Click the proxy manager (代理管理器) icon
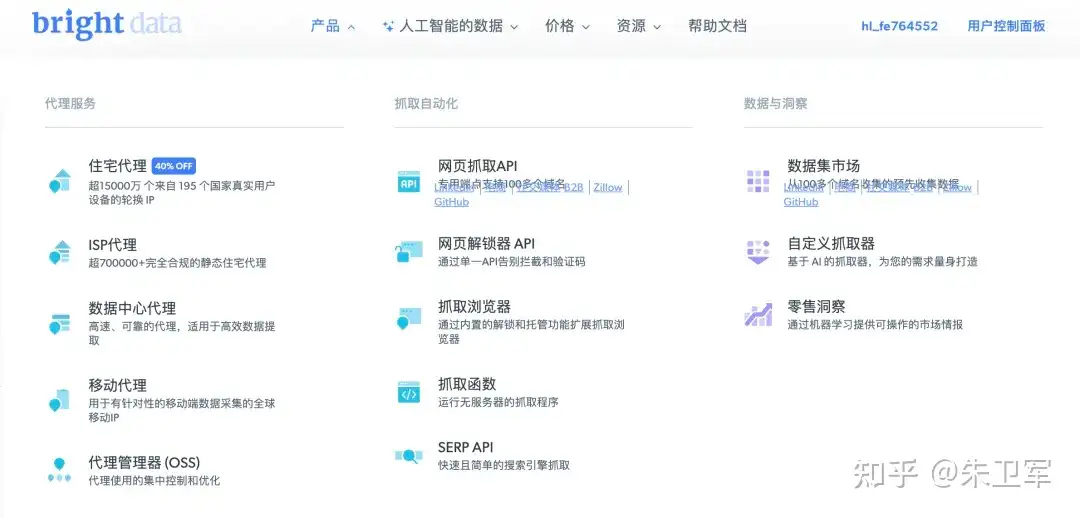Image resolution: width=1080 pixels, height=518 pixels. point(60,470)
